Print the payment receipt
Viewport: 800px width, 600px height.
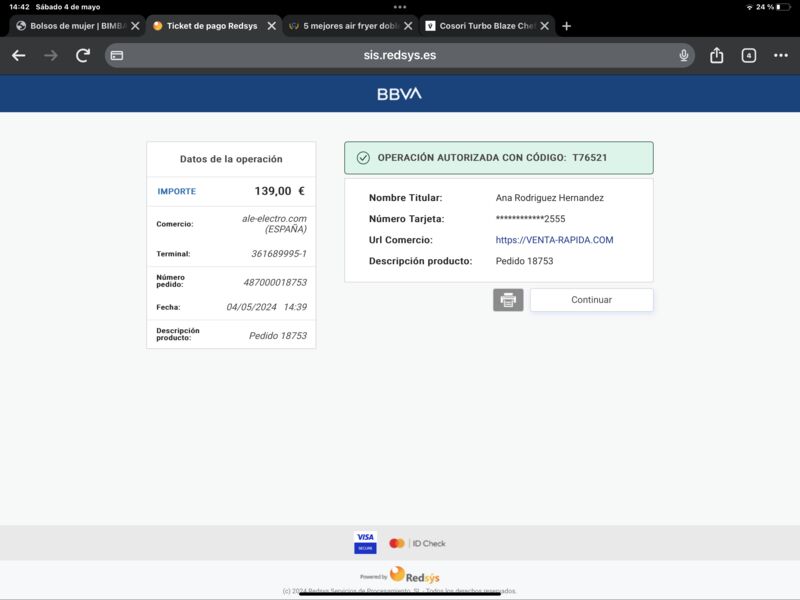tap(508, 300)
